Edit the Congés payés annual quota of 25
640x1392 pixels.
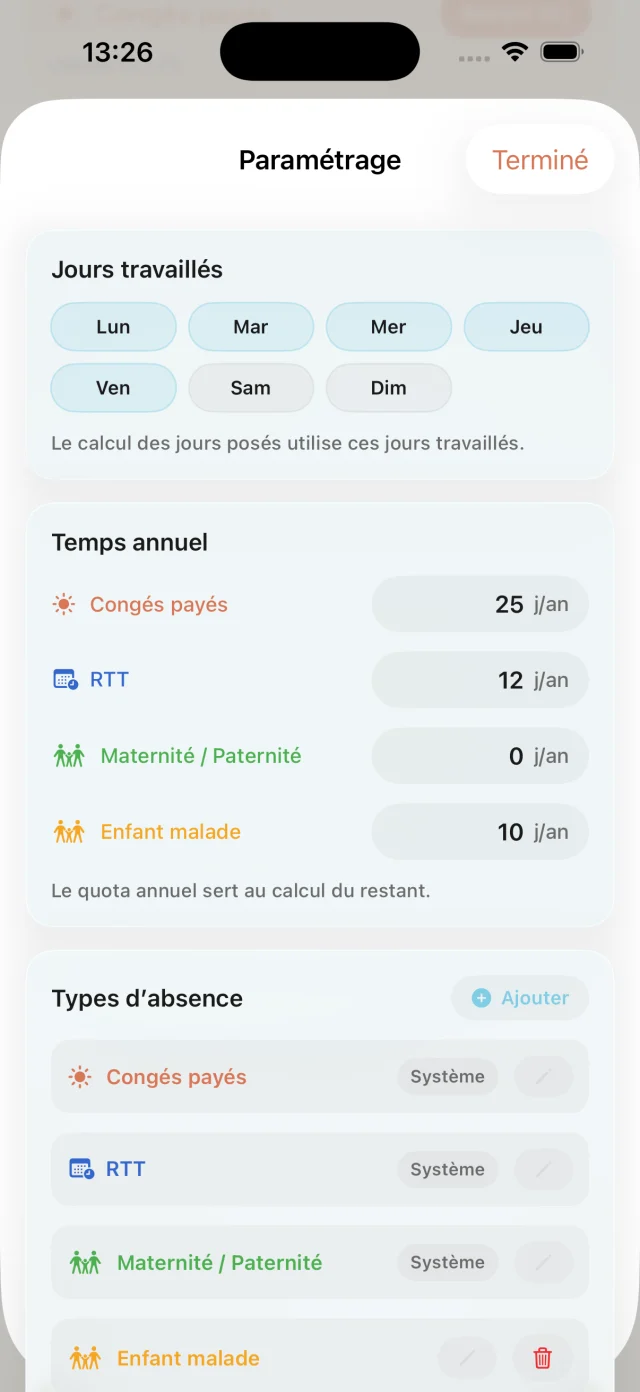click(480, 604)
